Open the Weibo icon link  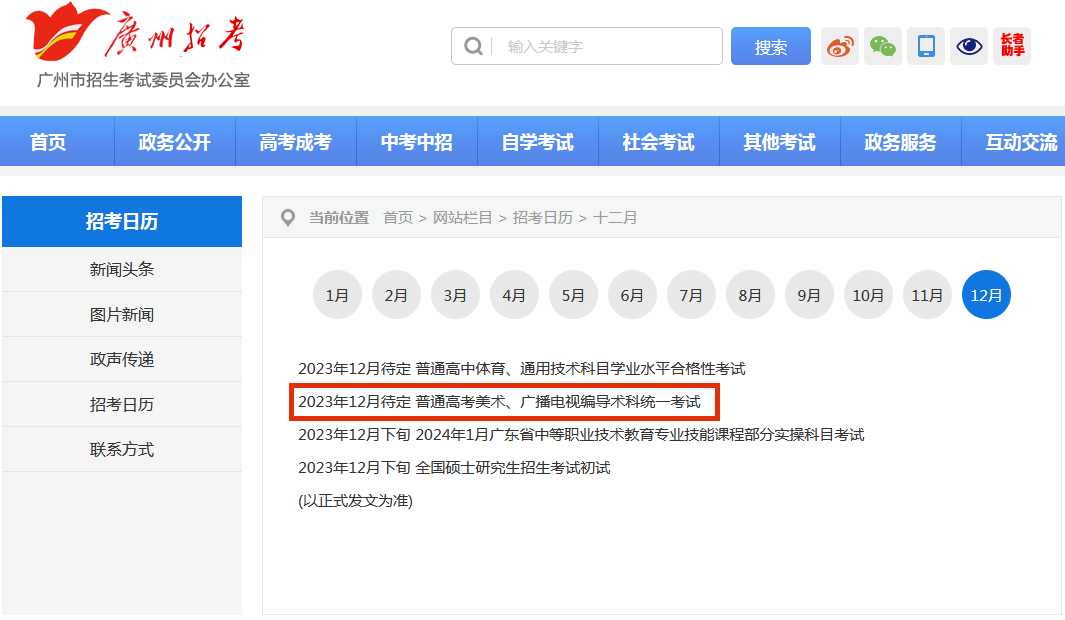click(840, 46)
